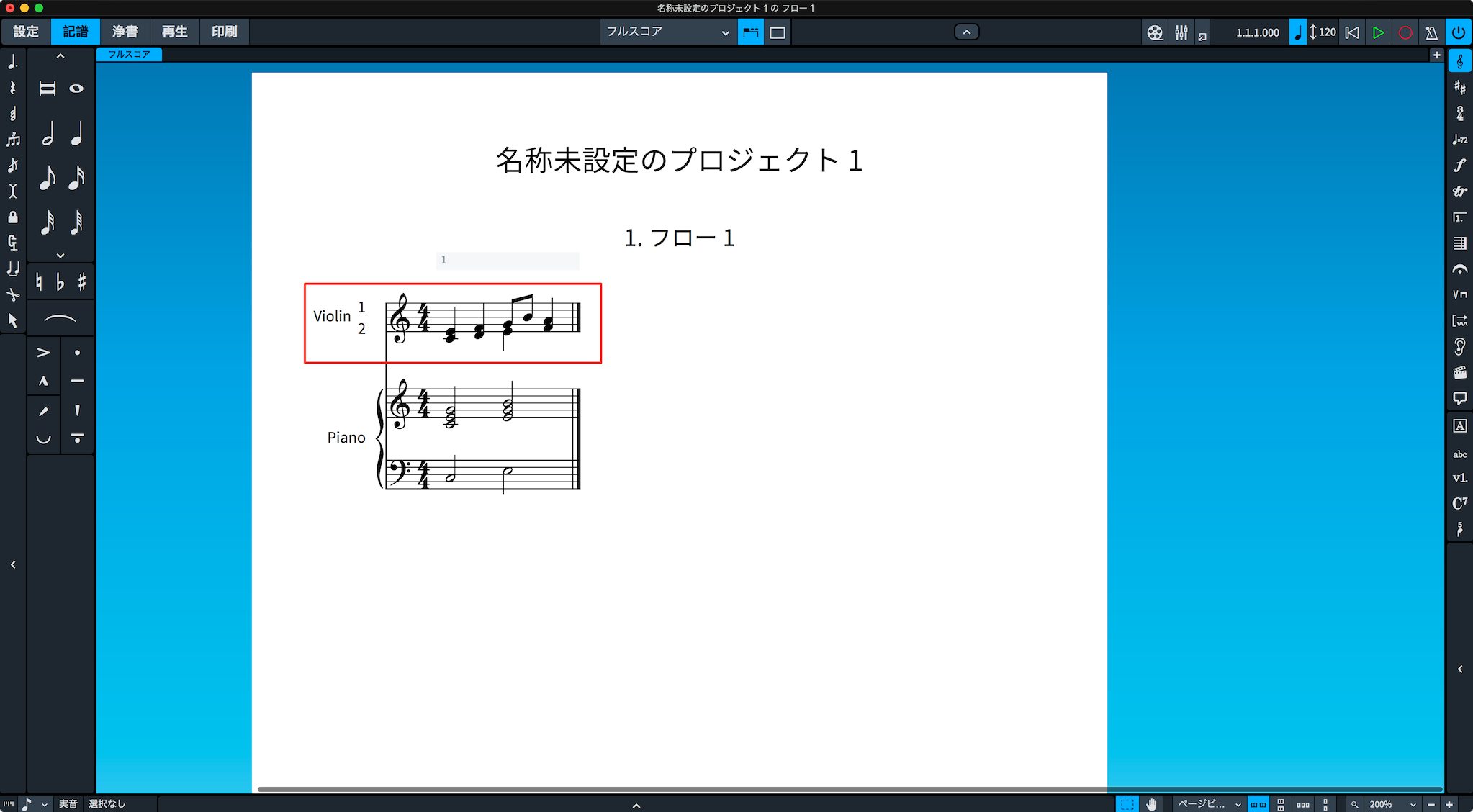Select 64th note duration
The width and height of the screenshot is (1473, 812).
76,222
